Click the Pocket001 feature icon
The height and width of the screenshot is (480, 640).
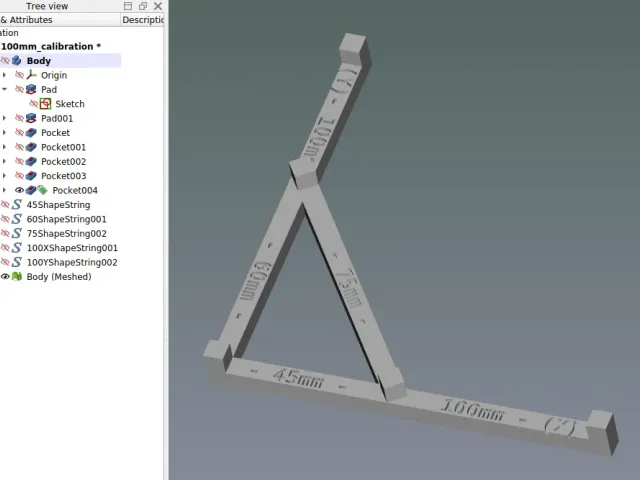pos(31,147)
